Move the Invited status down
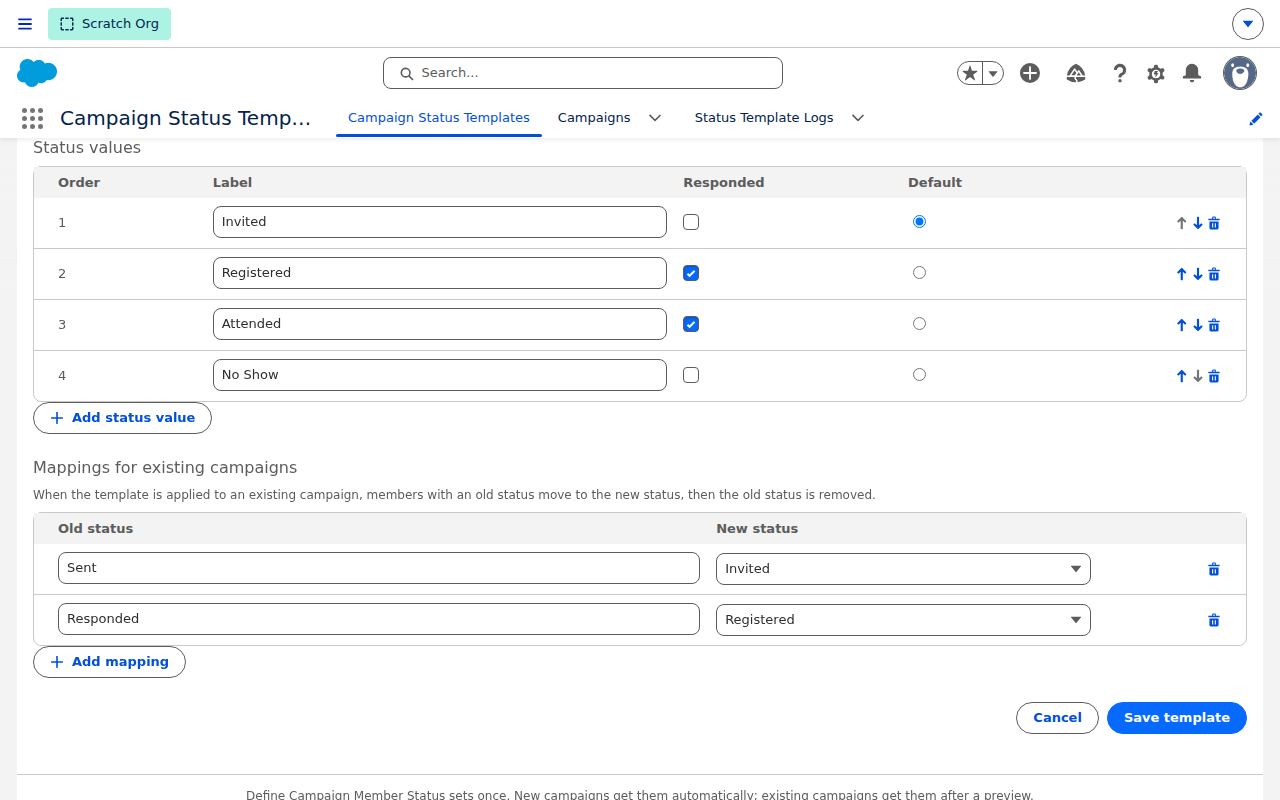 (x=1198, y=223)
